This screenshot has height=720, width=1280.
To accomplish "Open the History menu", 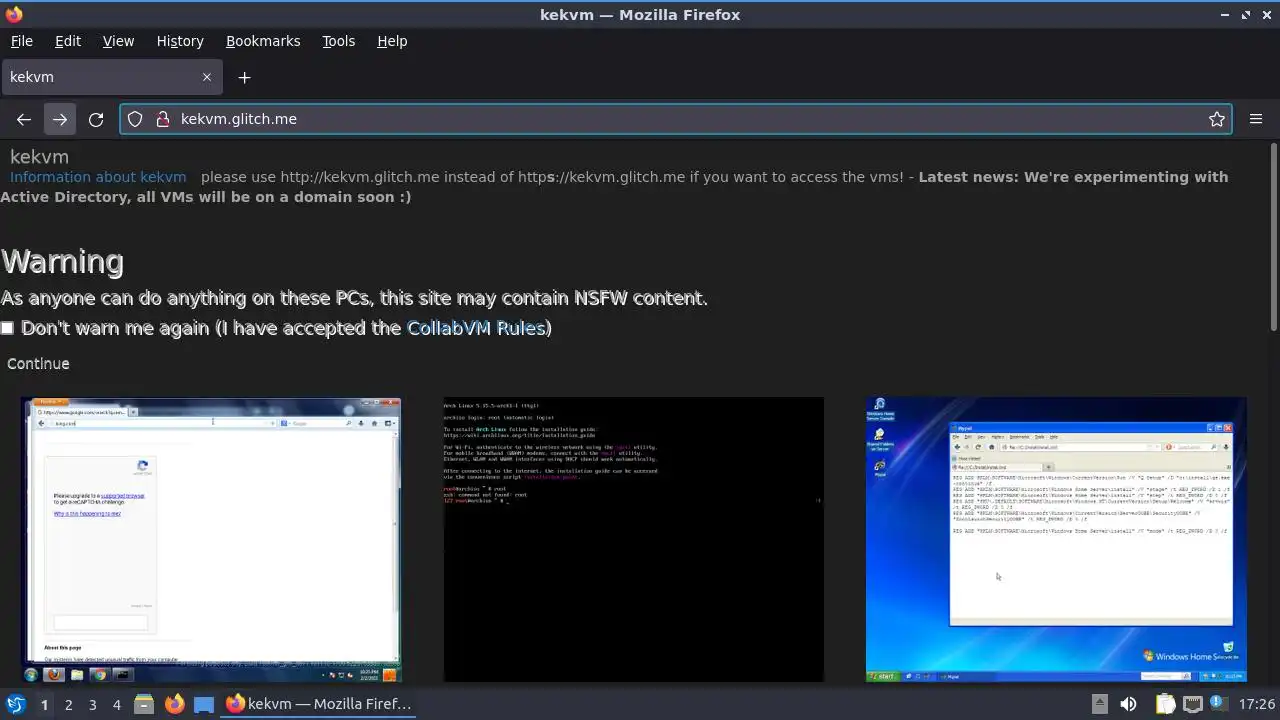I will (x=180, y=41).
